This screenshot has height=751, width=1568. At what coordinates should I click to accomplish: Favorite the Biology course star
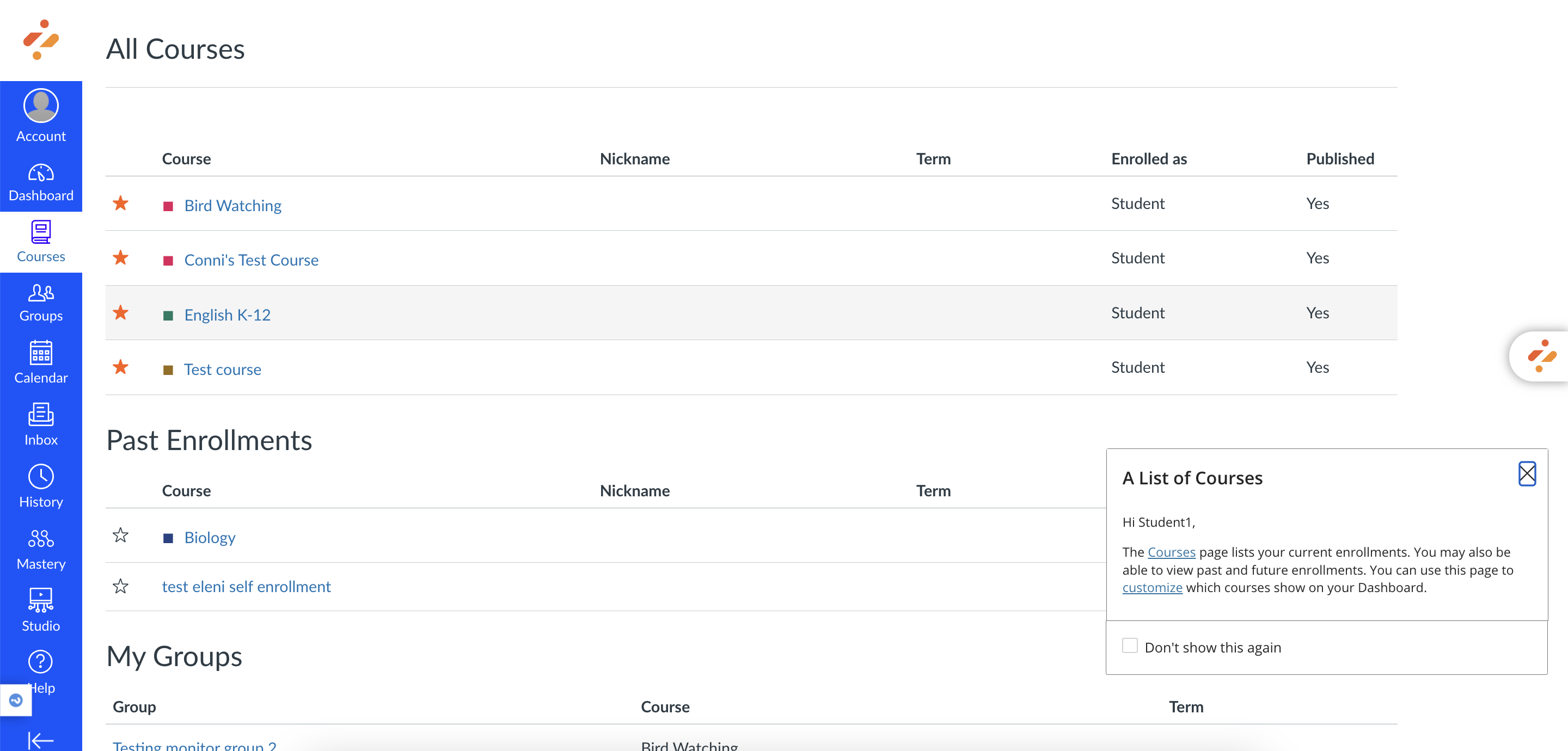point(120,535)
